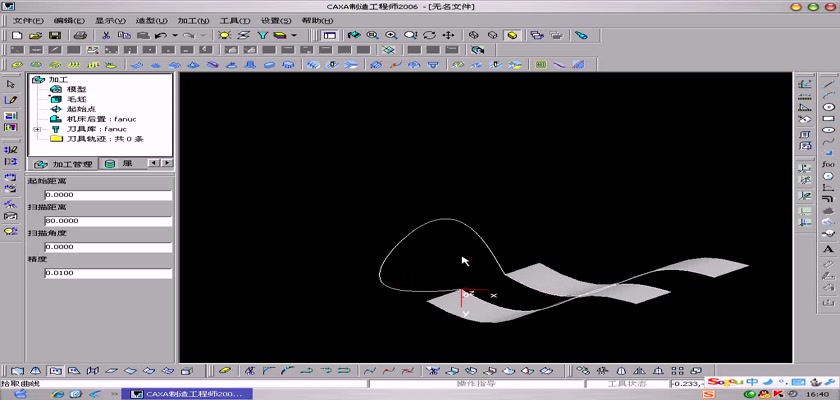The width and height of the screenshot is (840, 400).
Task: Select the rectangle drawing tool
Action: tap(828, 118)
